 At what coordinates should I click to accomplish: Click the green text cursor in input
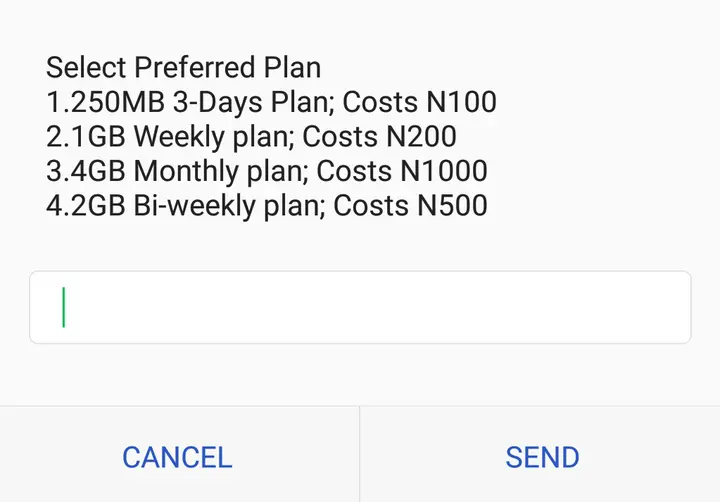click(64, 307)
